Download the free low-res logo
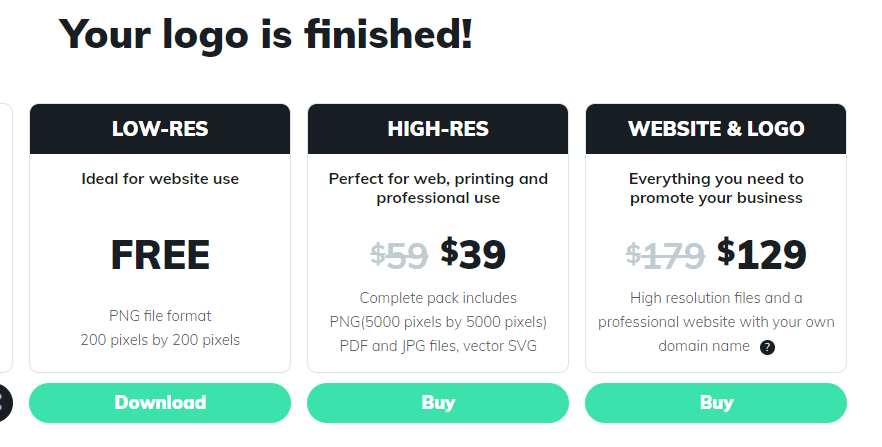The image size is (882, 447). 160,403
